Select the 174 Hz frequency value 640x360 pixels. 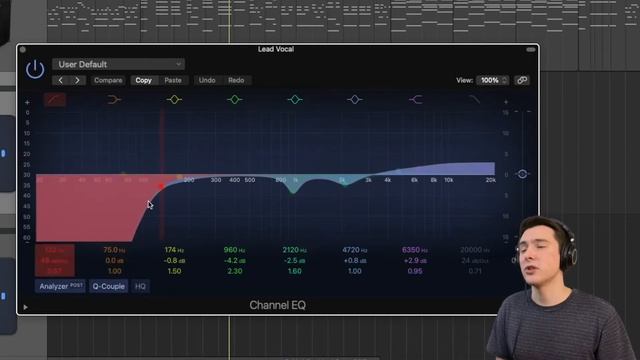174,250
